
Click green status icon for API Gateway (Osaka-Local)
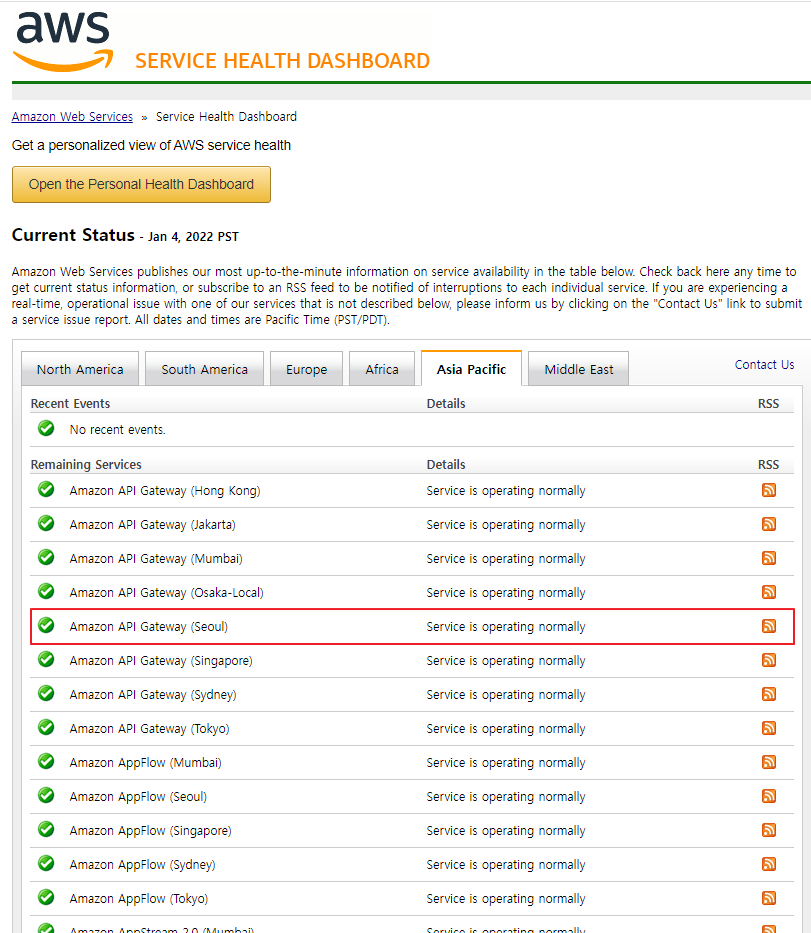point(46,591)
